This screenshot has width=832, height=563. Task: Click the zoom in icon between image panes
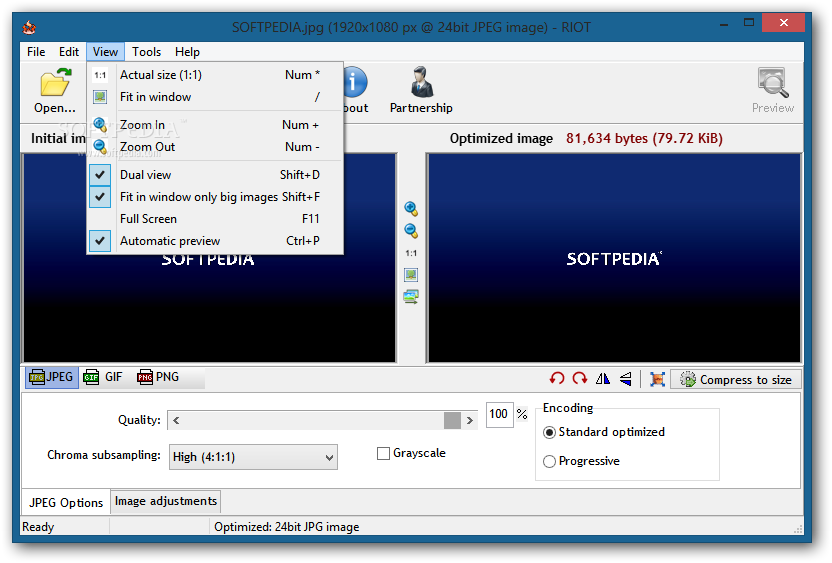pyautogui.click(x=411, y=209)
